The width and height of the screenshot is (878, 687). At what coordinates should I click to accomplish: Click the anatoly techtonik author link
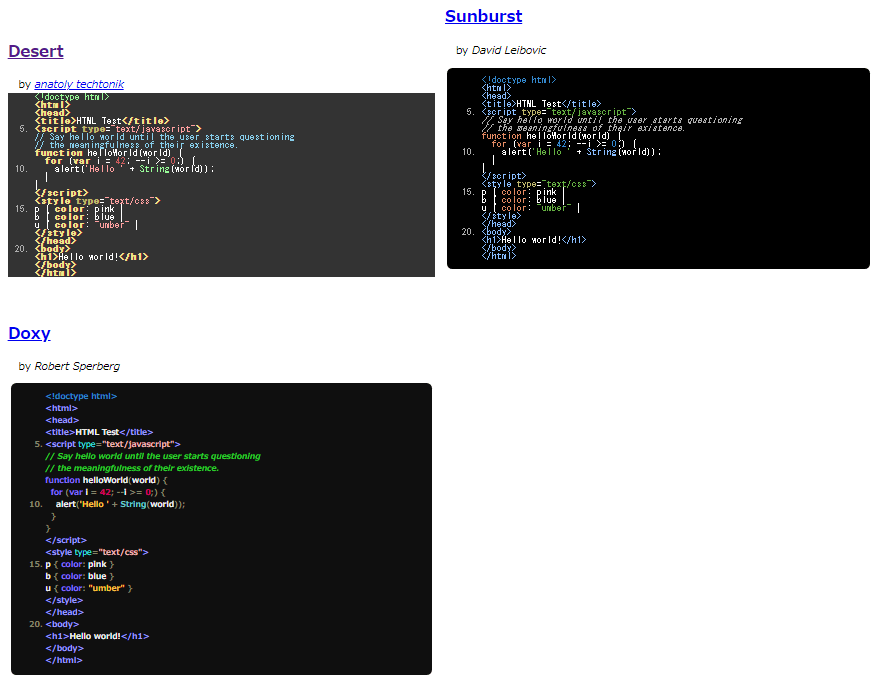click(x=79, y=84)
